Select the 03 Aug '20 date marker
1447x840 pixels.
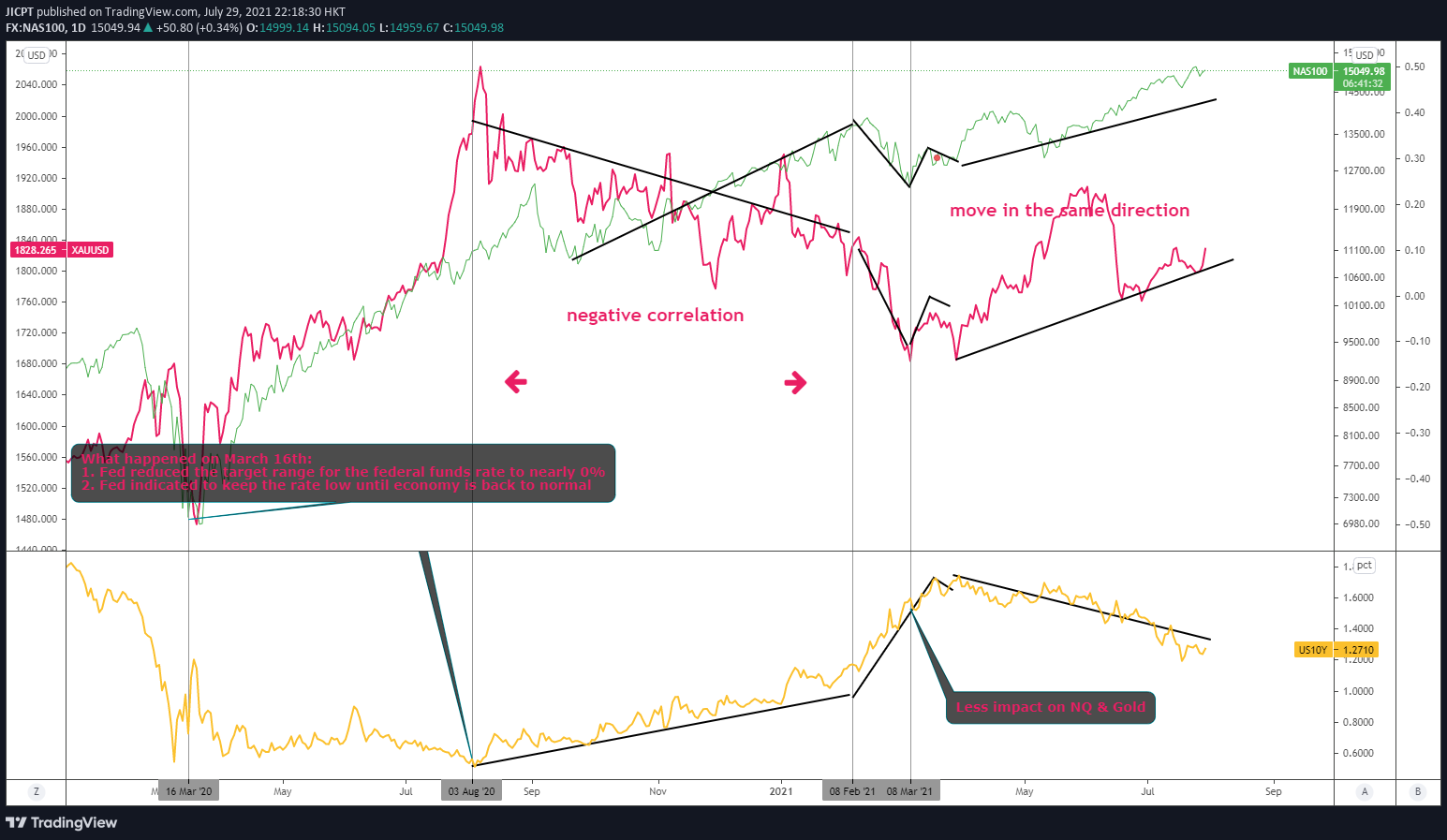click(471, 791)
